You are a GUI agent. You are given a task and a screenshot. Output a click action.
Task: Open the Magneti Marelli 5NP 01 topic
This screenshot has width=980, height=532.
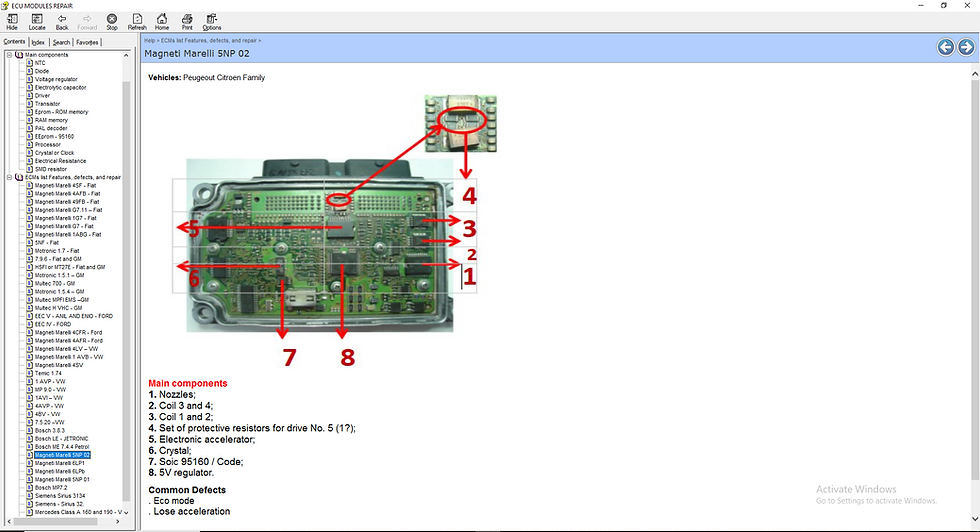point(62,479)
